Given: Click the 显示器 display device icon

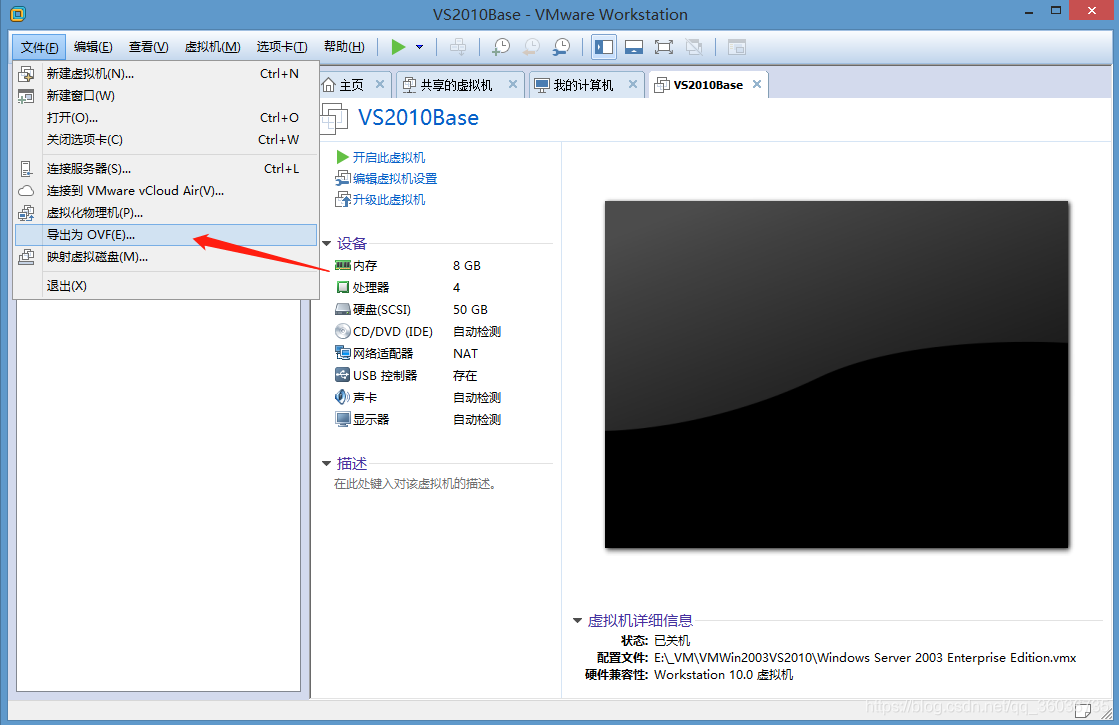Looking at the screenshot, I should (343, 420).
